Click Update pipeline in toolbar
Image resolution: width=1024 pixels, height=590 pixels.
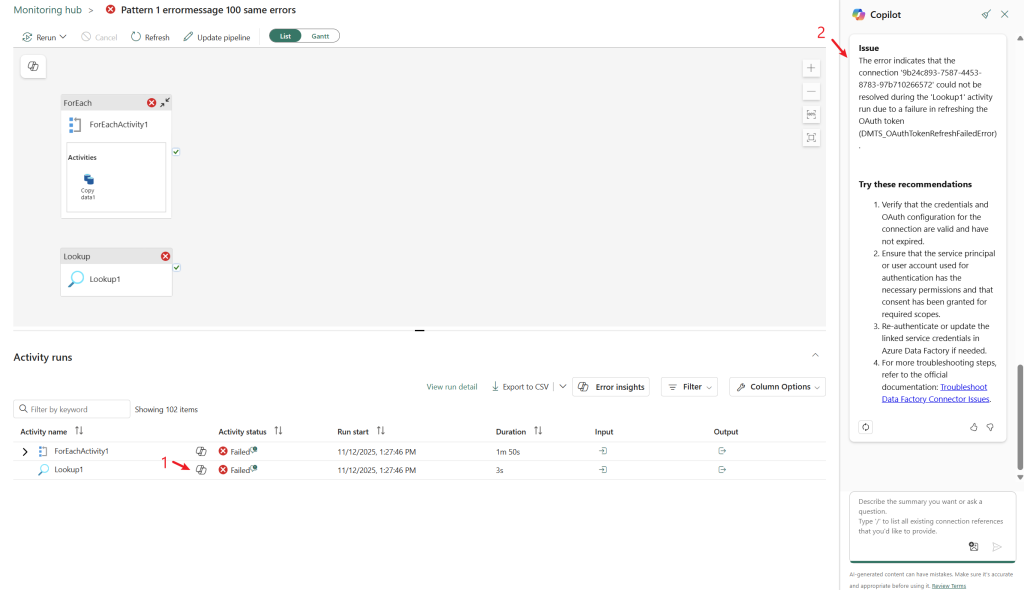(x=216, y=37)
